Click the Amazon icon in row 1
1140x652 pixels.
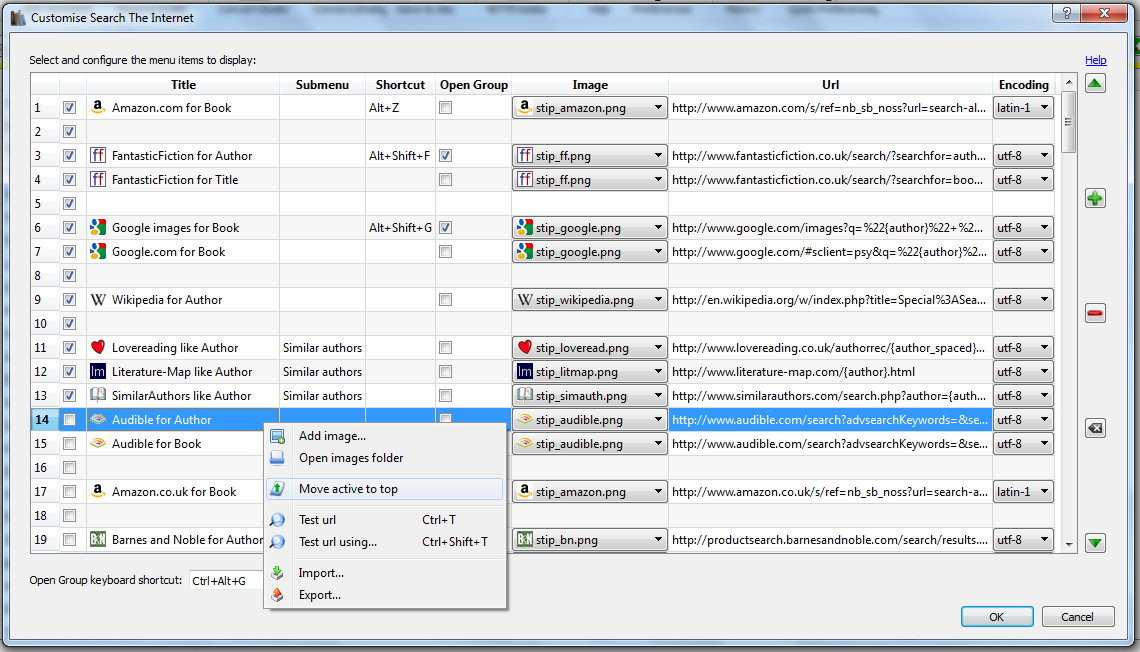[97, 107]
